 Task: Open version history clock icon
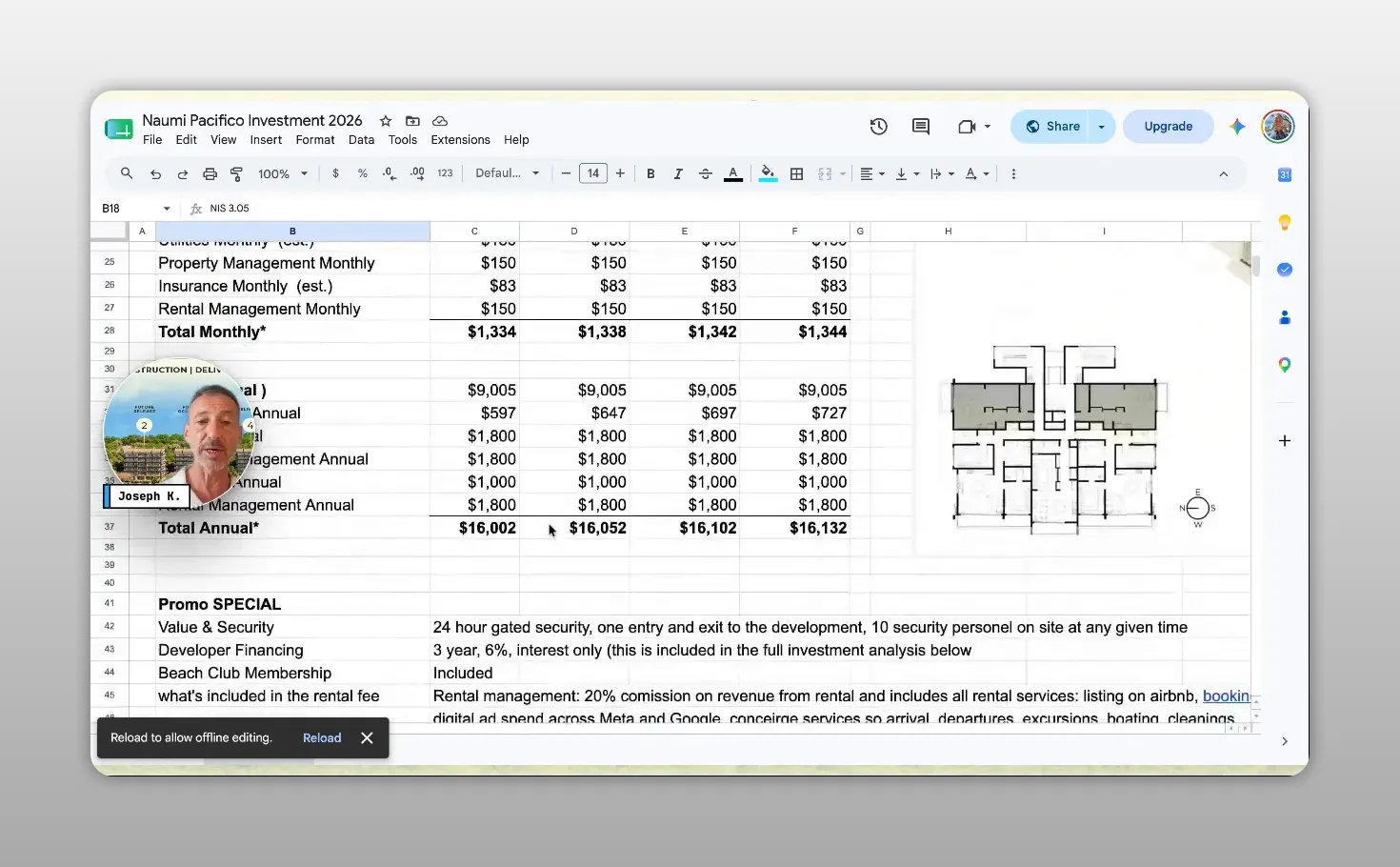click(x=878, y=127)
